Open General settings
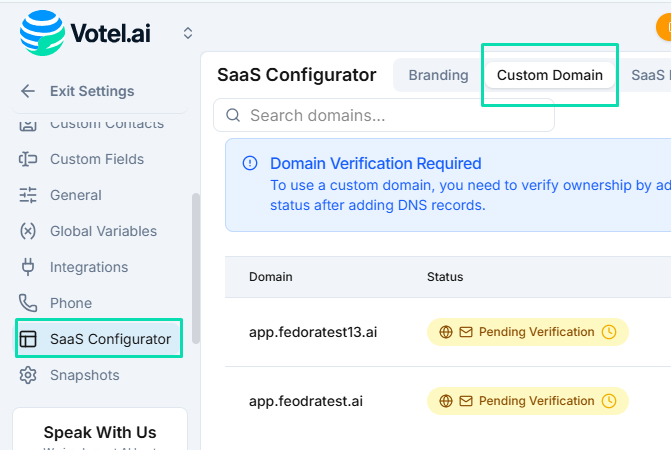 (76, 195)
